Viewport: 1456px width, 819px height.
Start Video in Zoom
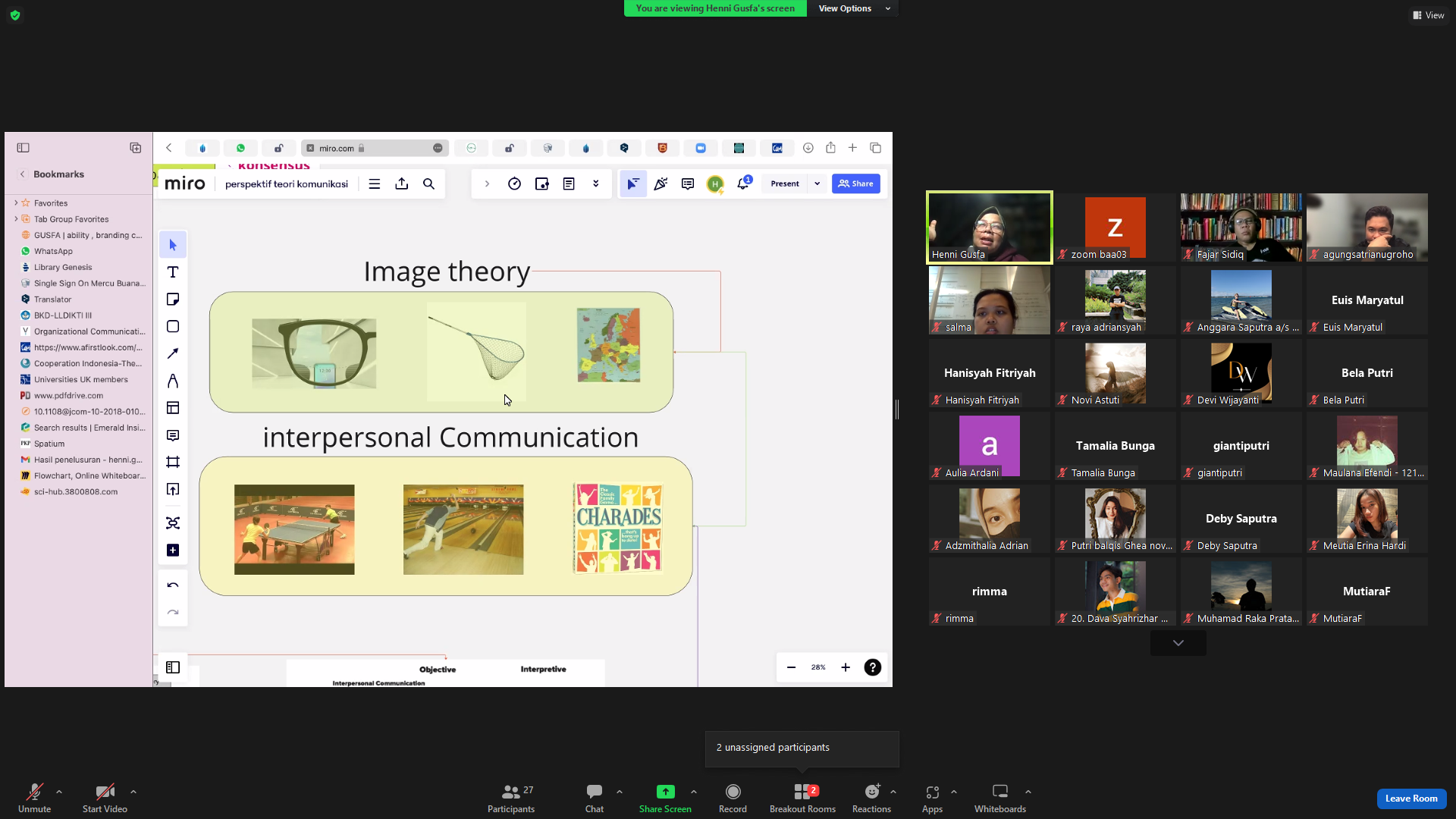pyautogui.click(x=105, y=798)
